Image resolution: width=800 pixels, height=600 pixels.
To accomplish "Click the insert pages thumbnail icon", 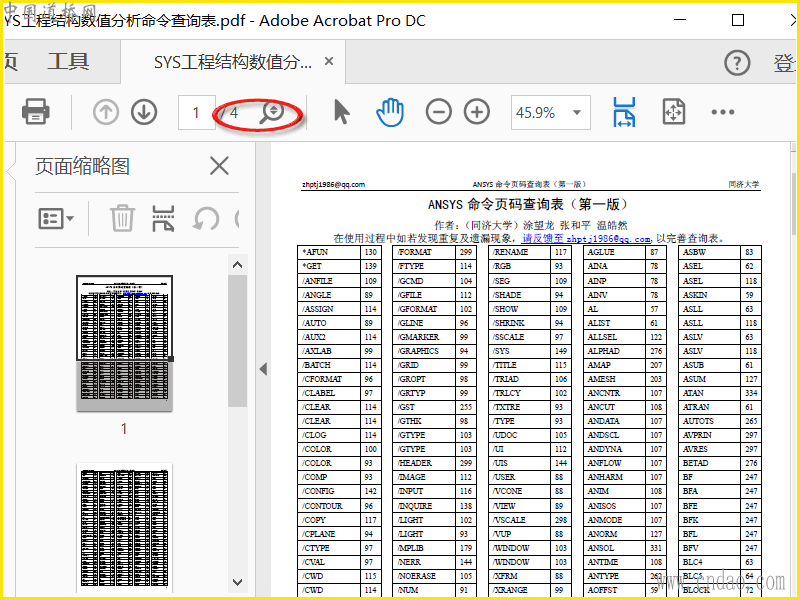I will 163,218.
